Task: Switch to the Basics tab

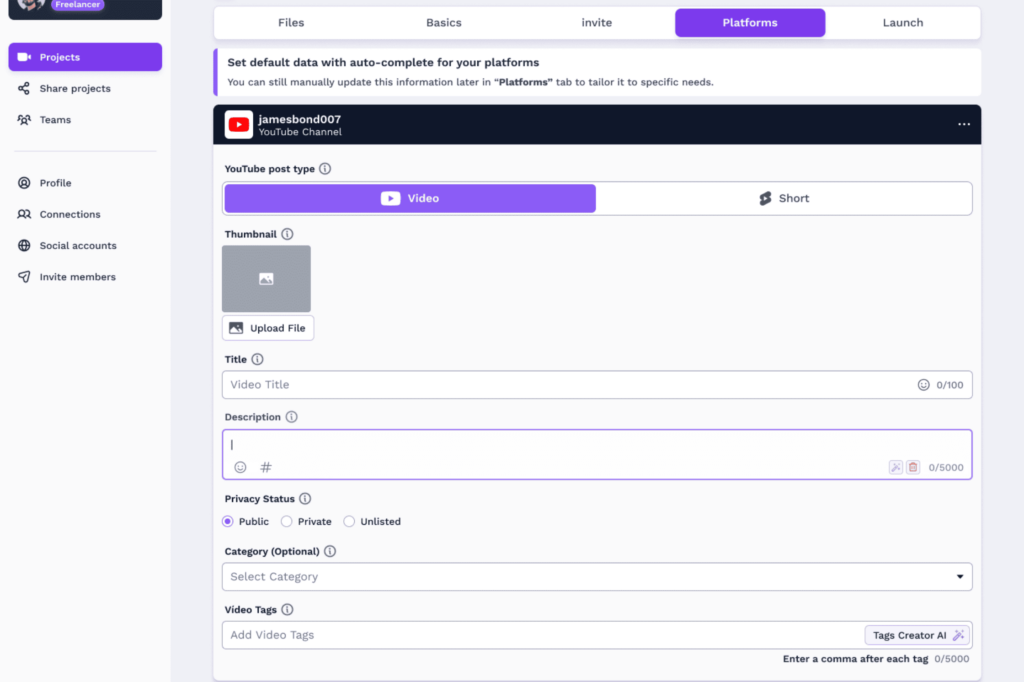Action: [443, 22]
